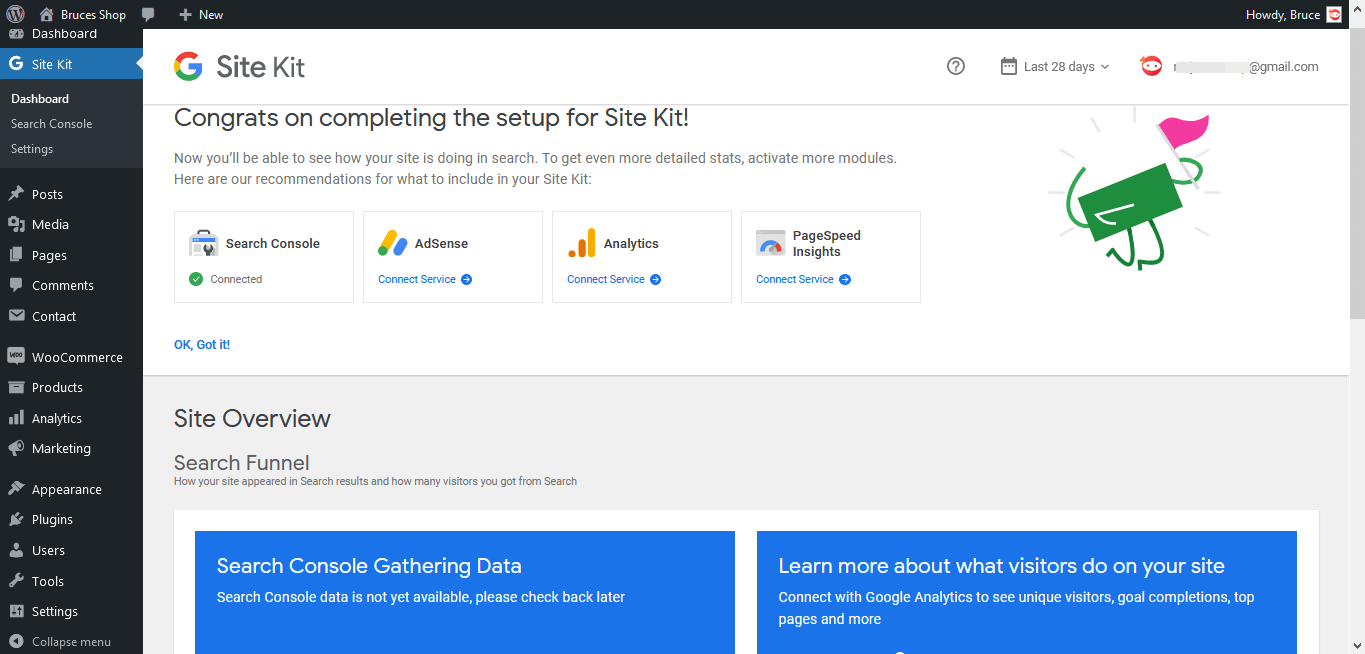Click the Search Funnel heading
Screen dimensions: 1365x654
pos(242,463)
